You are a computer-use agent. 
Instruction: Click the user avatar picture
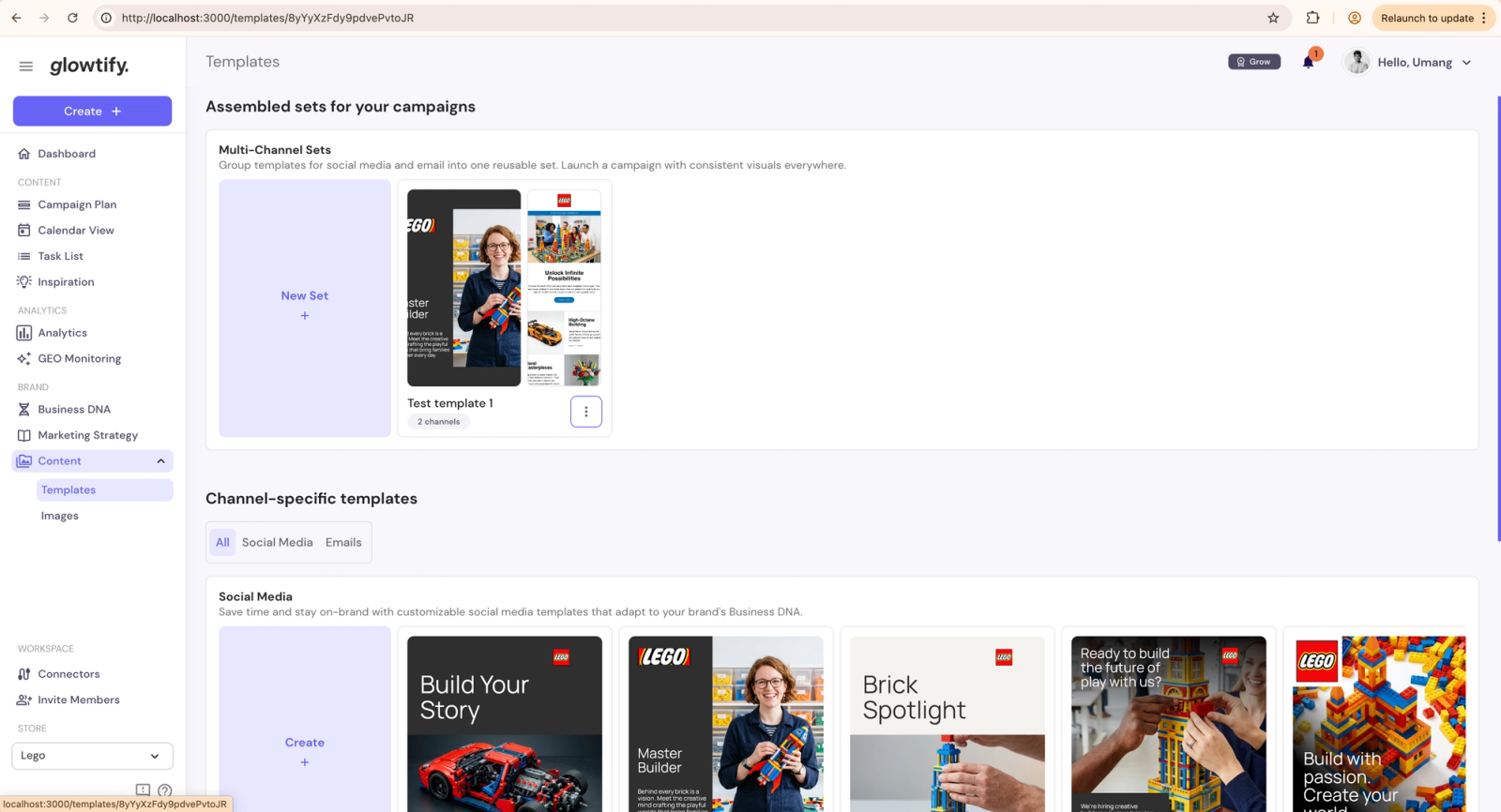tap(1357, 62)
